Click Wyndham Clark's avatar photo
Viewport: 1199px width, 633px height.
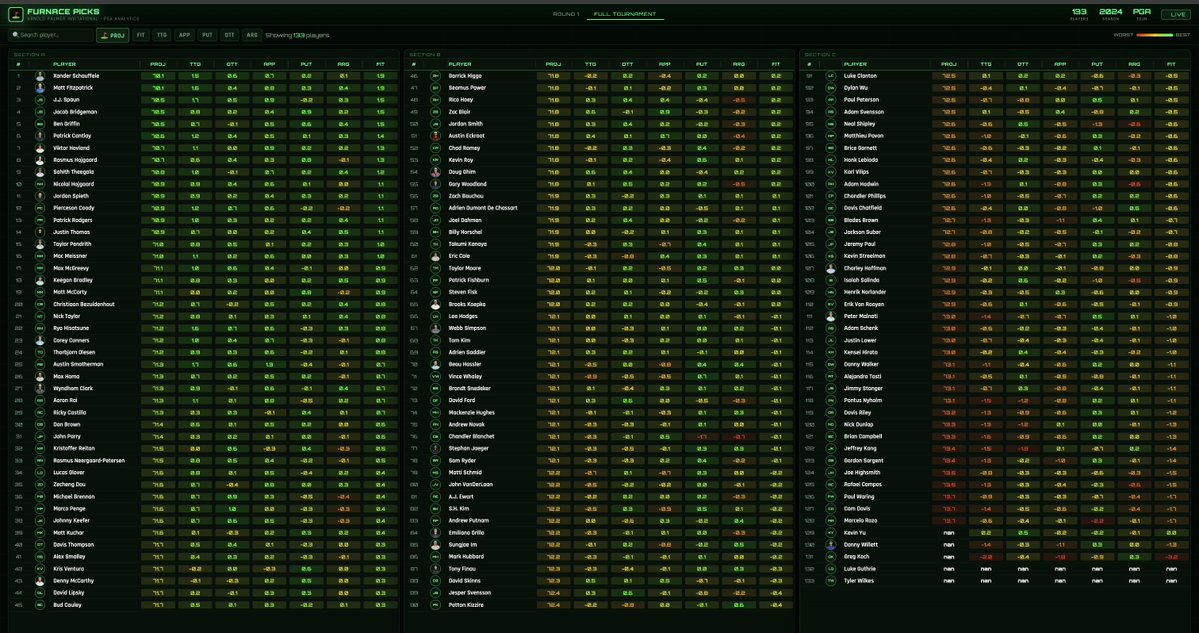[x=40, y=388]
